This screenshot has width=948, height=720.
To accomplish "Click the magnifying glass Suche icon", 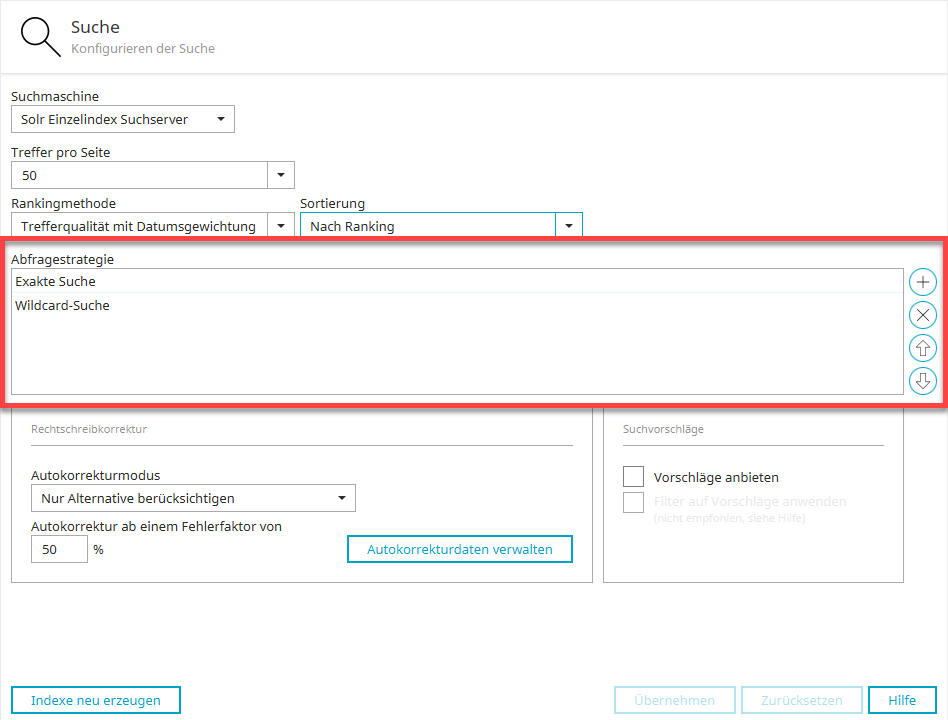I will click(x=41, y=37).
